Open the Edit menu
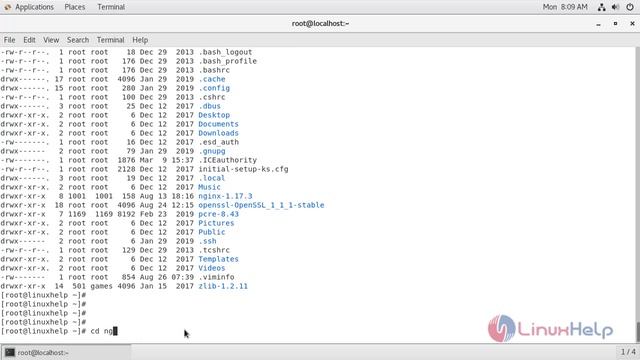The width and height of the screenshot is (640, 360). [29, 40]
